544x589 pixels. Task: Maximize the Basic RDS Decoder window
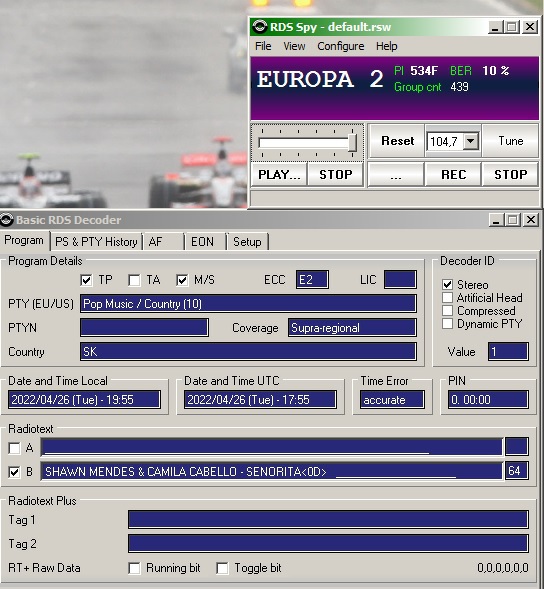[512, 220]
